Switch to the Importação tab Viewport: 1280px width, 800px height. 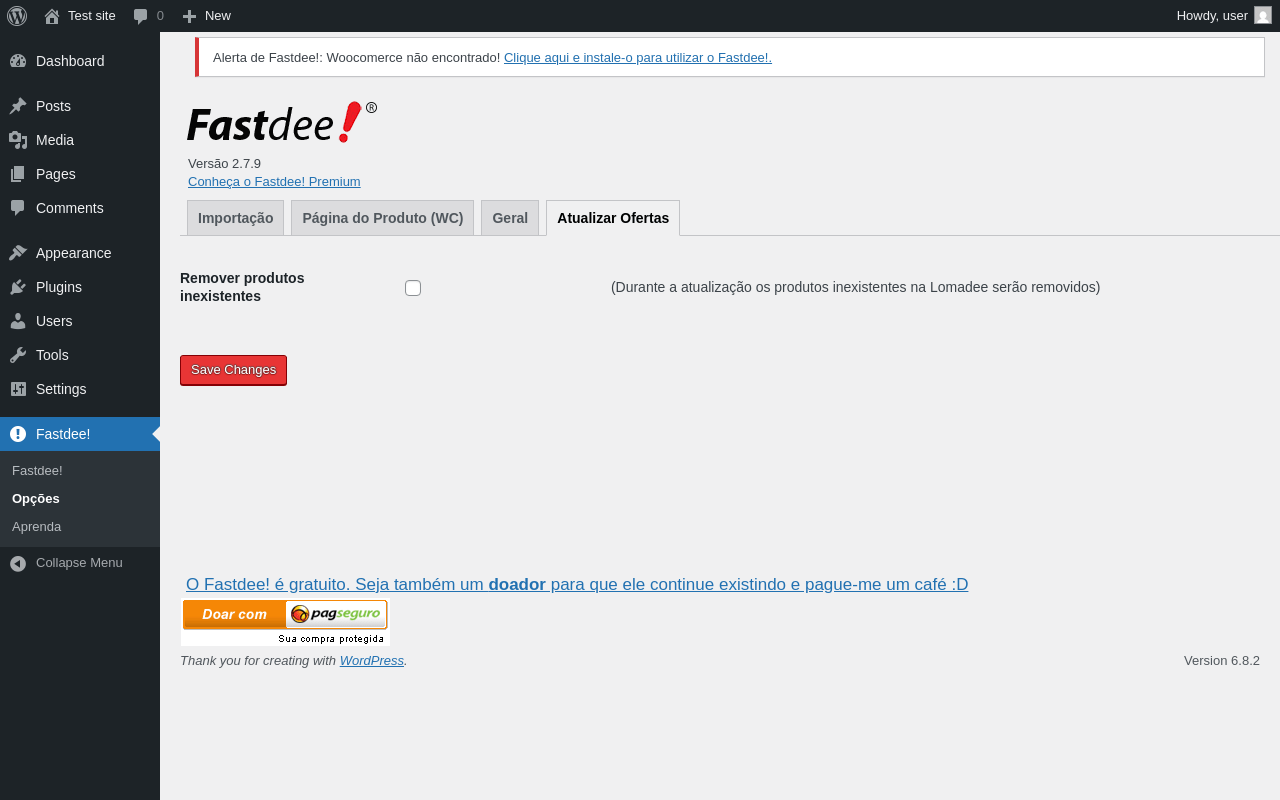[235, 218]
